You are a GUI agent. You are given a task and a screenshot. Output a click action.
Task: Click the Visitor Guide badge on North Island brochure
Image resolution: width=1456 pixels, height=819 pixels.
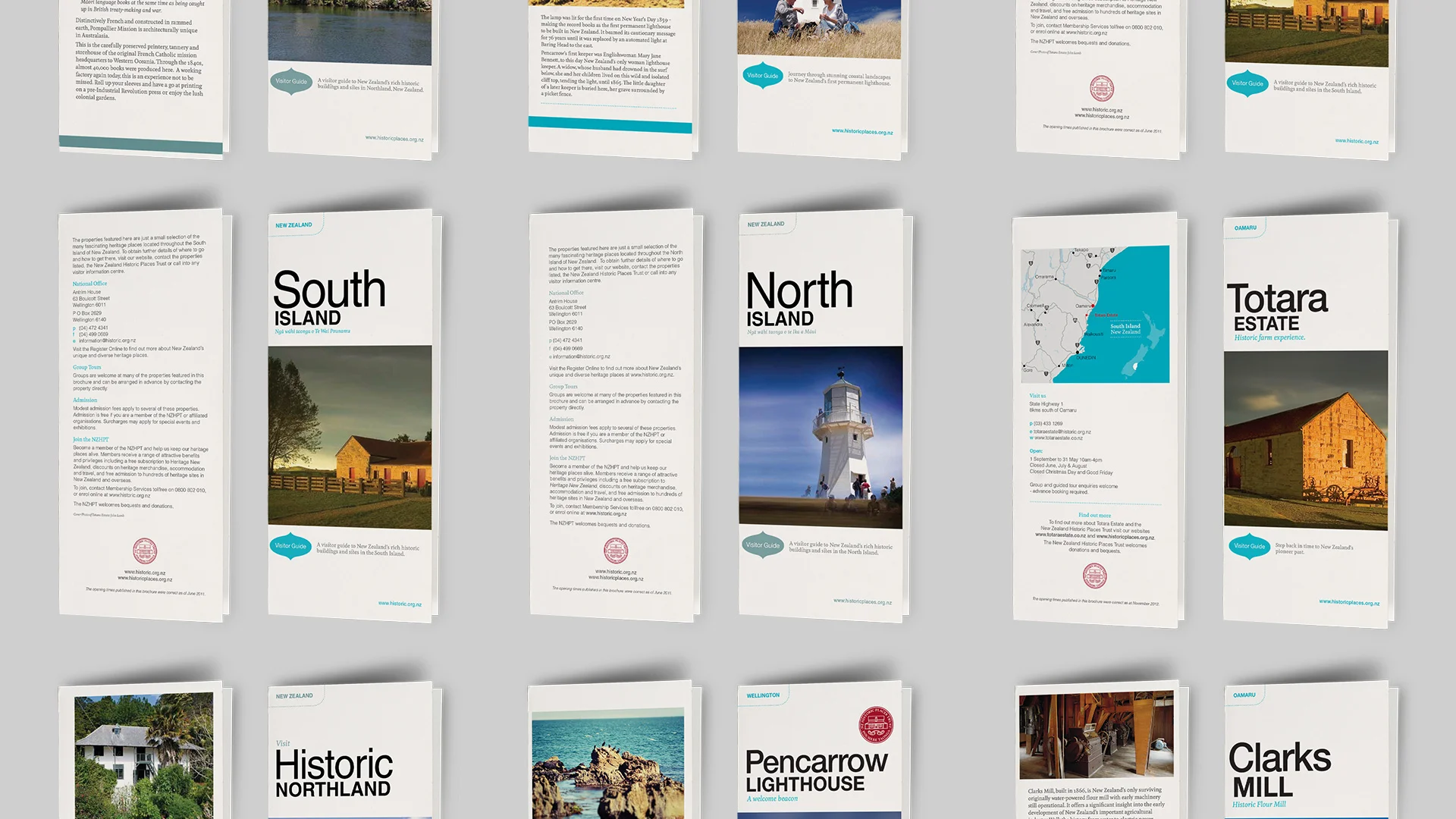pyautogui.click(x=764, y=544)
